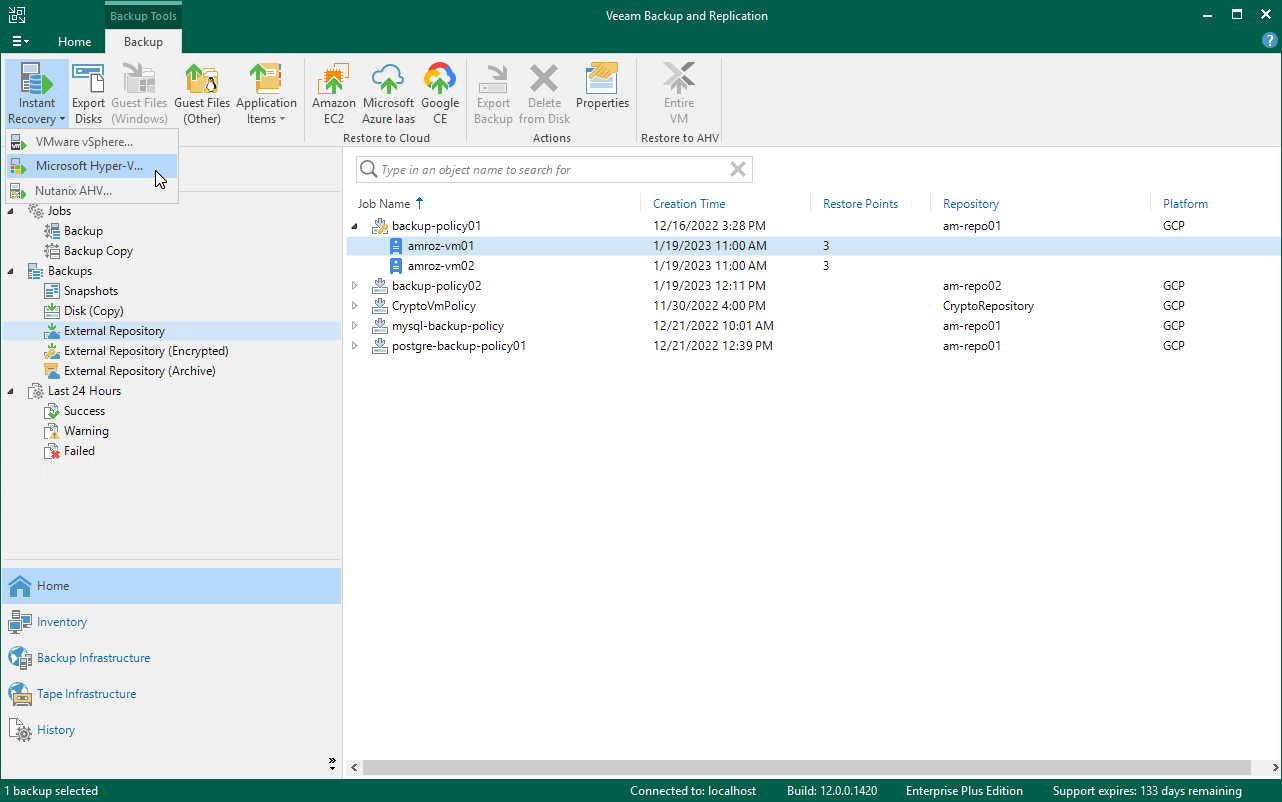Expand the CryptoVmPolicy row
This screenshot has width=1282, height=802.
tap(354, 306)
